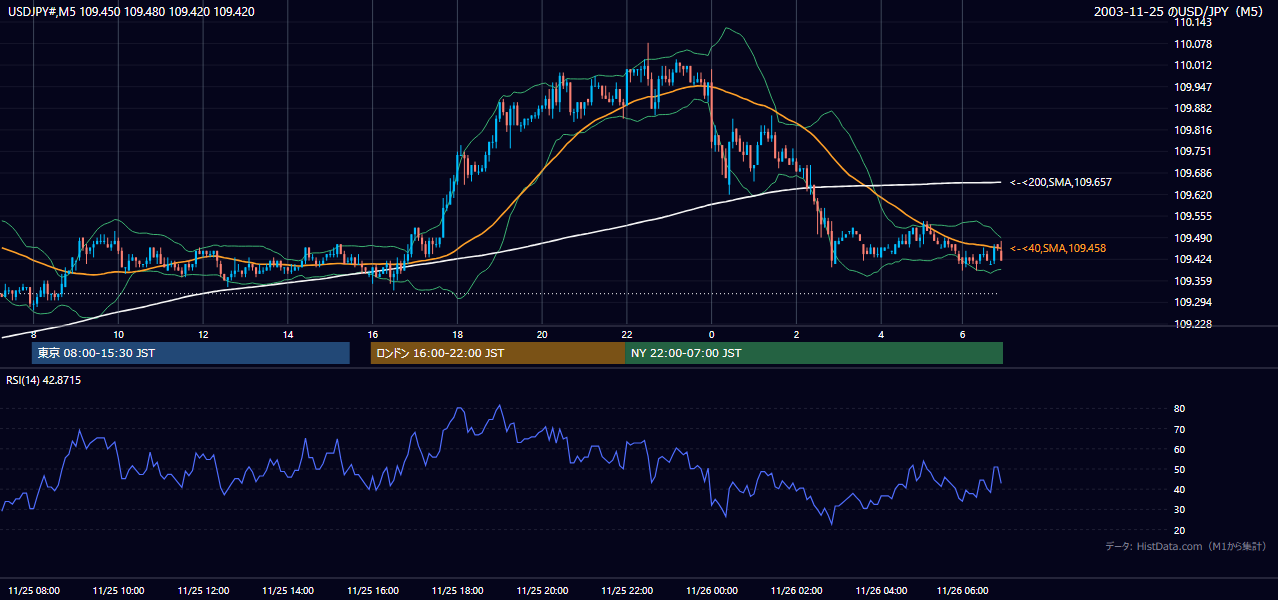Click the time label 11/25 12:00

[x=203, y=590]
